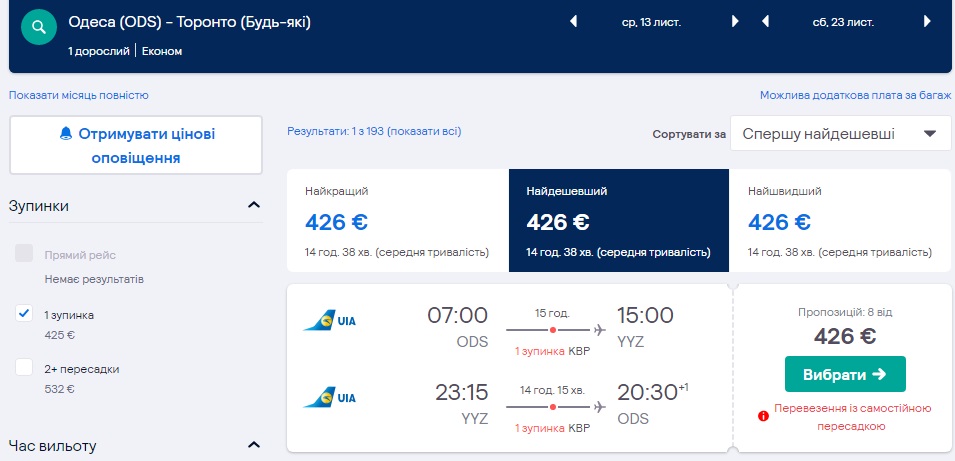Click UIA logo on outbound flight
955x461 pixels.
(x=330, y=321)
